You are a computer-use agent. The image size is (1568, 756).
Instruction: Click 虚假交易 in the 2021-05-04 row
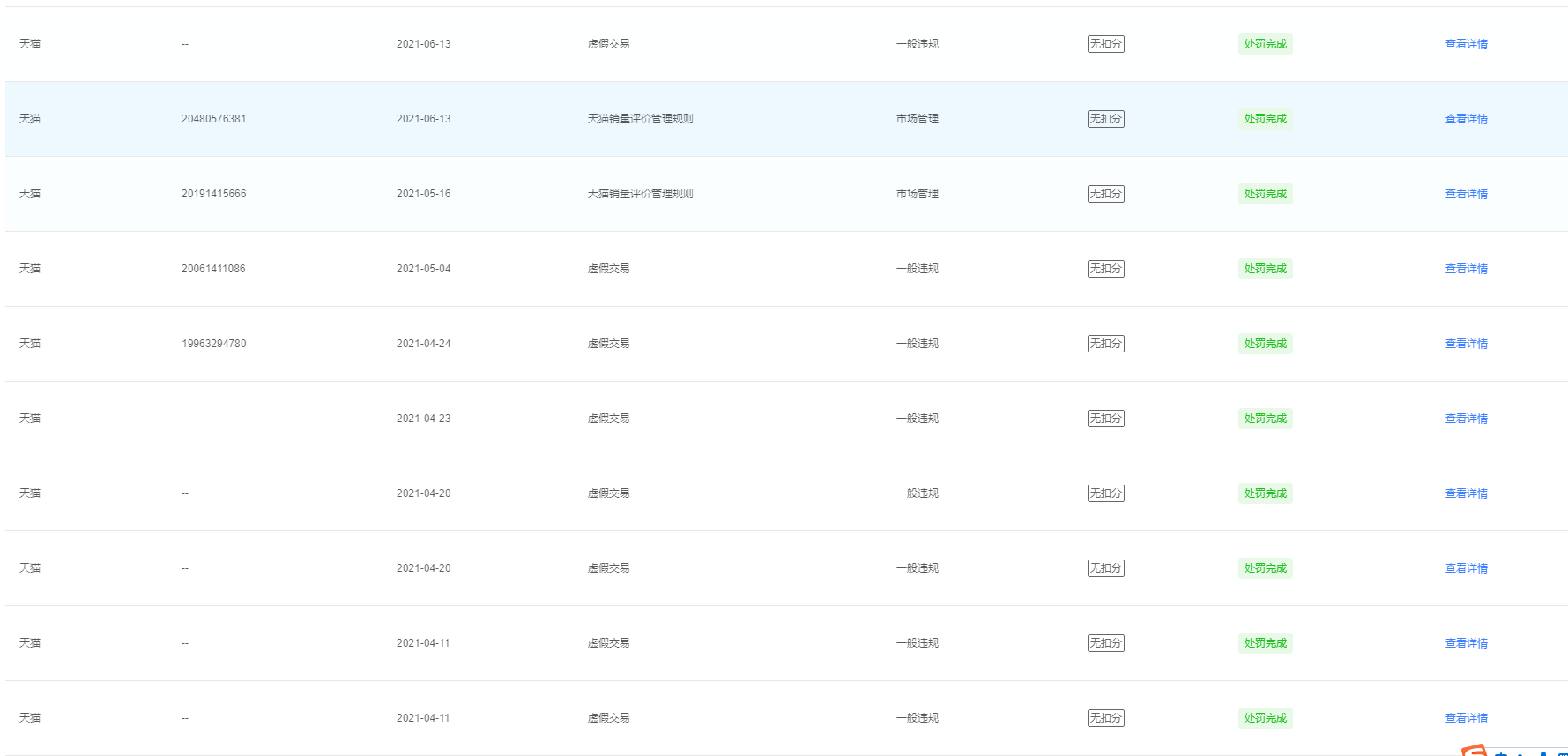coord(608,269)
